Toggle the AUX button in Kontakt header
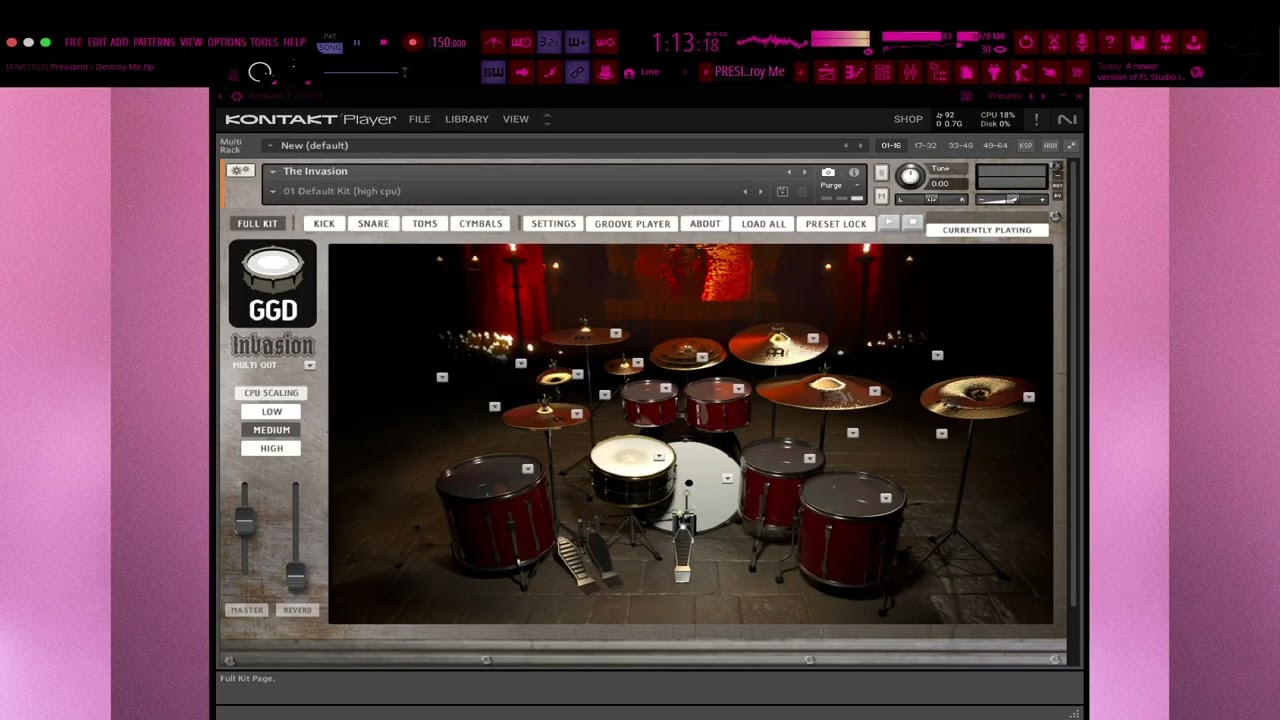Image resolution: width=1280 pixels, height=720 pixels. click(1050, 146)
